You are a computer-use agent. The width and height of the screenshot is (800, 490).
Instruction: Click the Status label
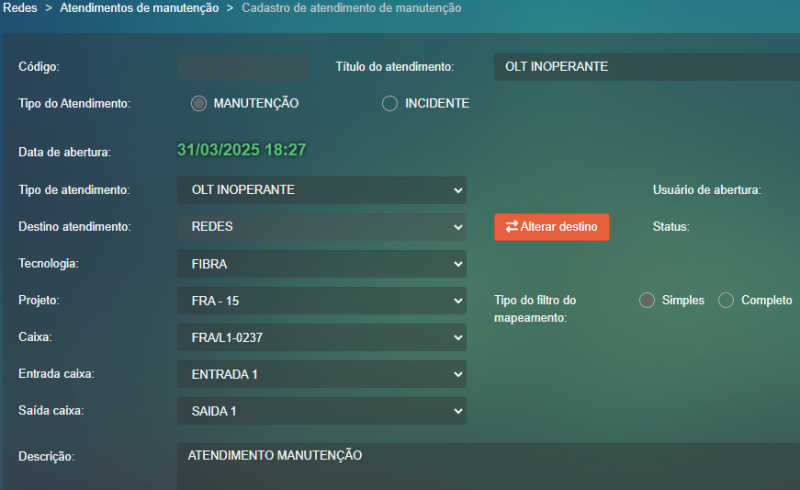671,227
